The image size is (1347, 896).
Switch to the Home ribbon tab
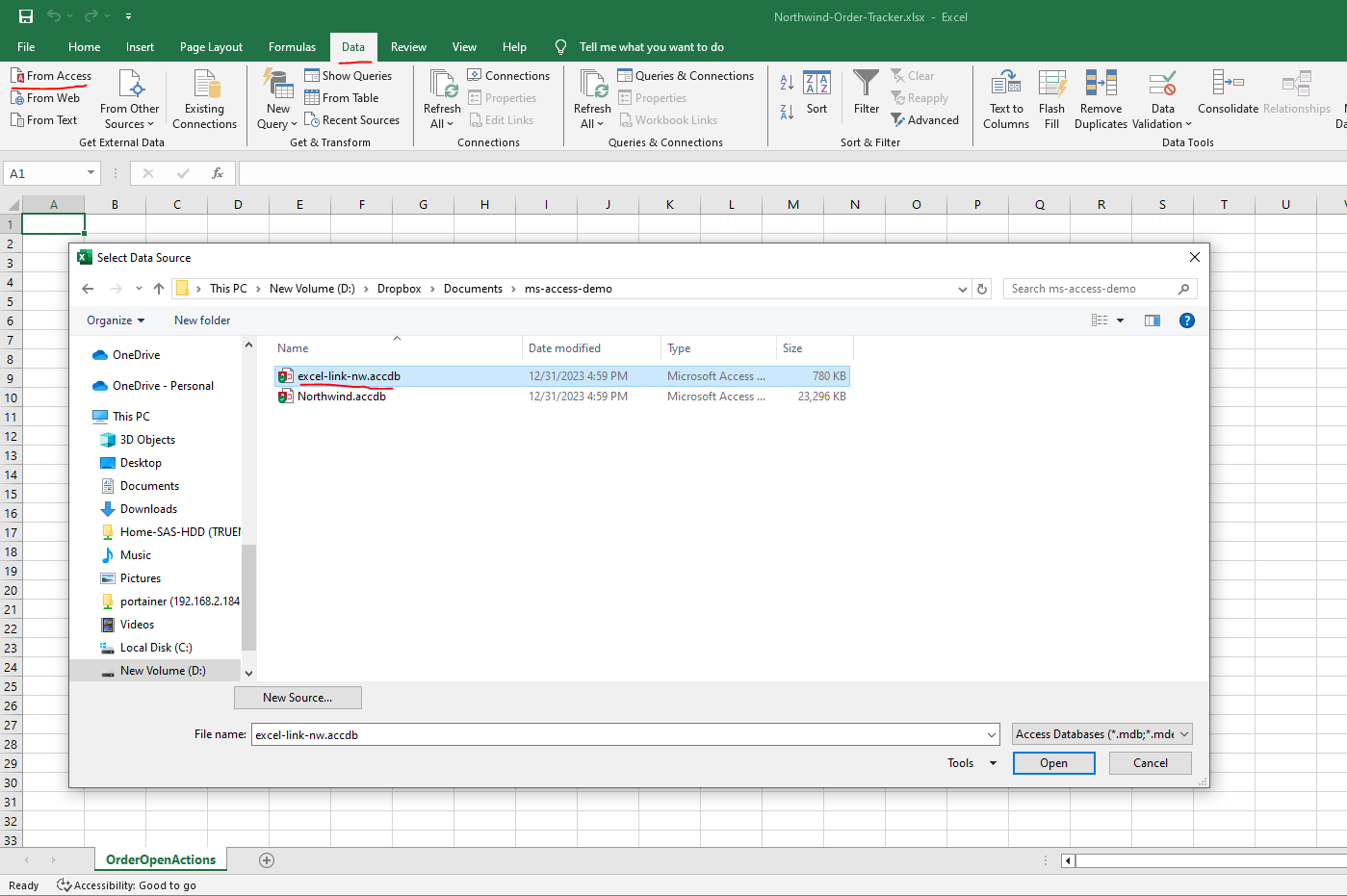click(x=84, y=47)
